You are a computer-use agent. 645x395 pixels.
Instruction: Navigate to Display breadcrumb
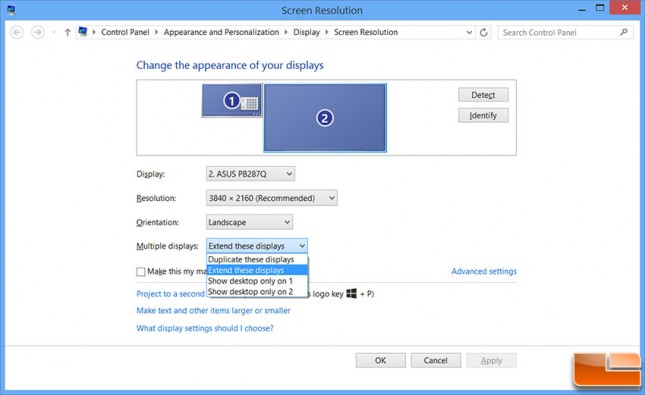pyautogui.click(x=306, y=32)
